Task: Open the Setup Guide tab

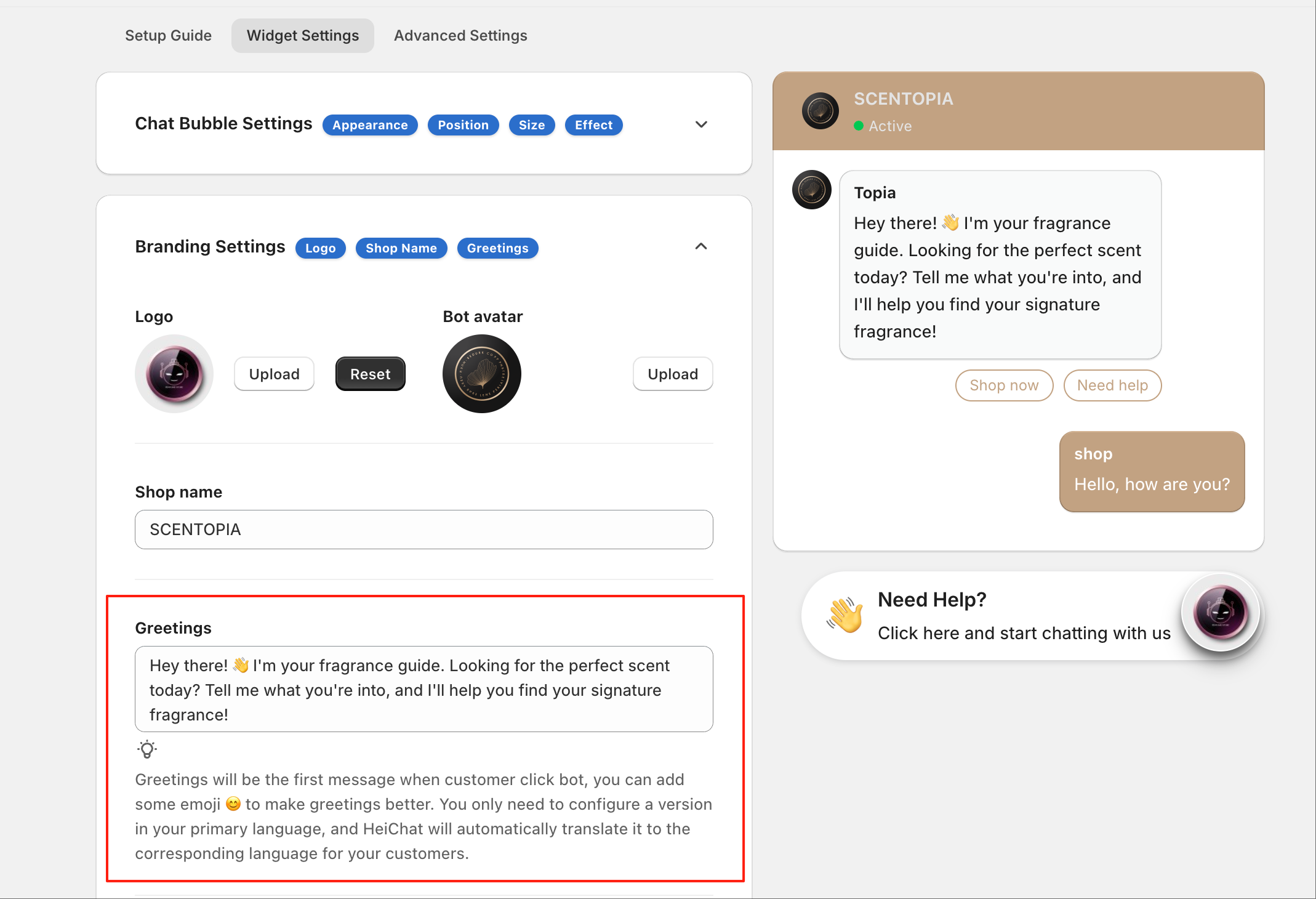Action: pos(168,36)
